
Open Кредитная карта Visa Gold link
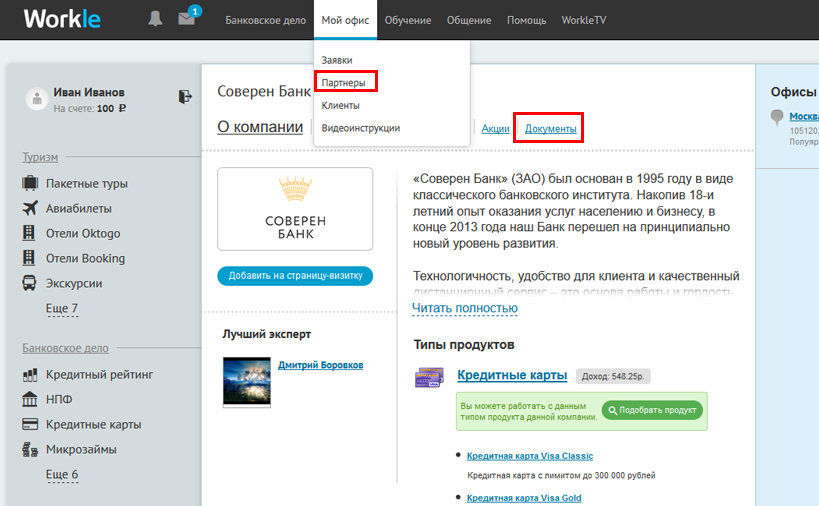524,498
